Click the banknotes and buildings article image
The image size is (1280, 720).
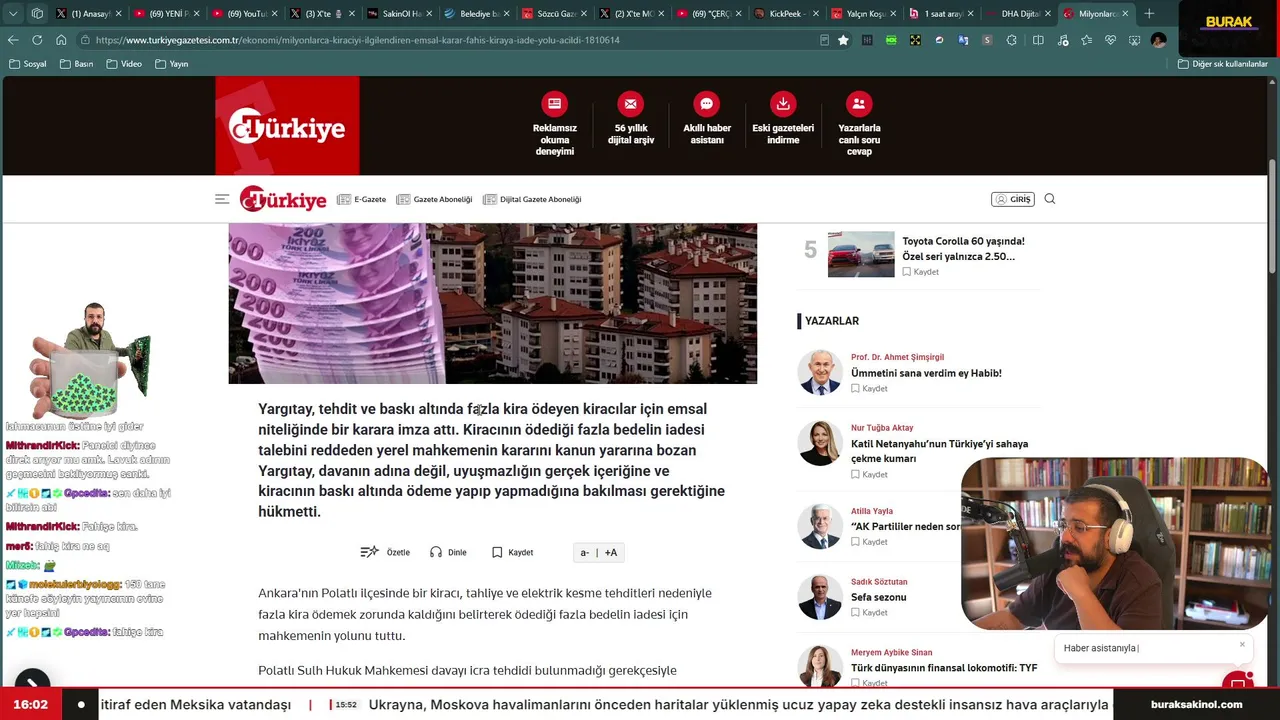point(492,303)
